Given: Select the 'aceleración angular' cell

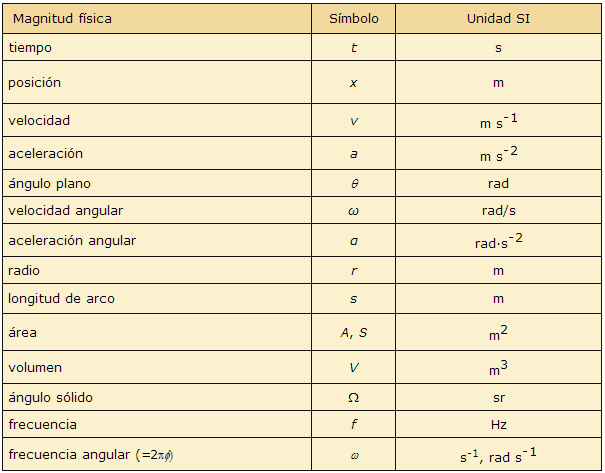Looking at the screenshot, I should [x=72, y=241].
